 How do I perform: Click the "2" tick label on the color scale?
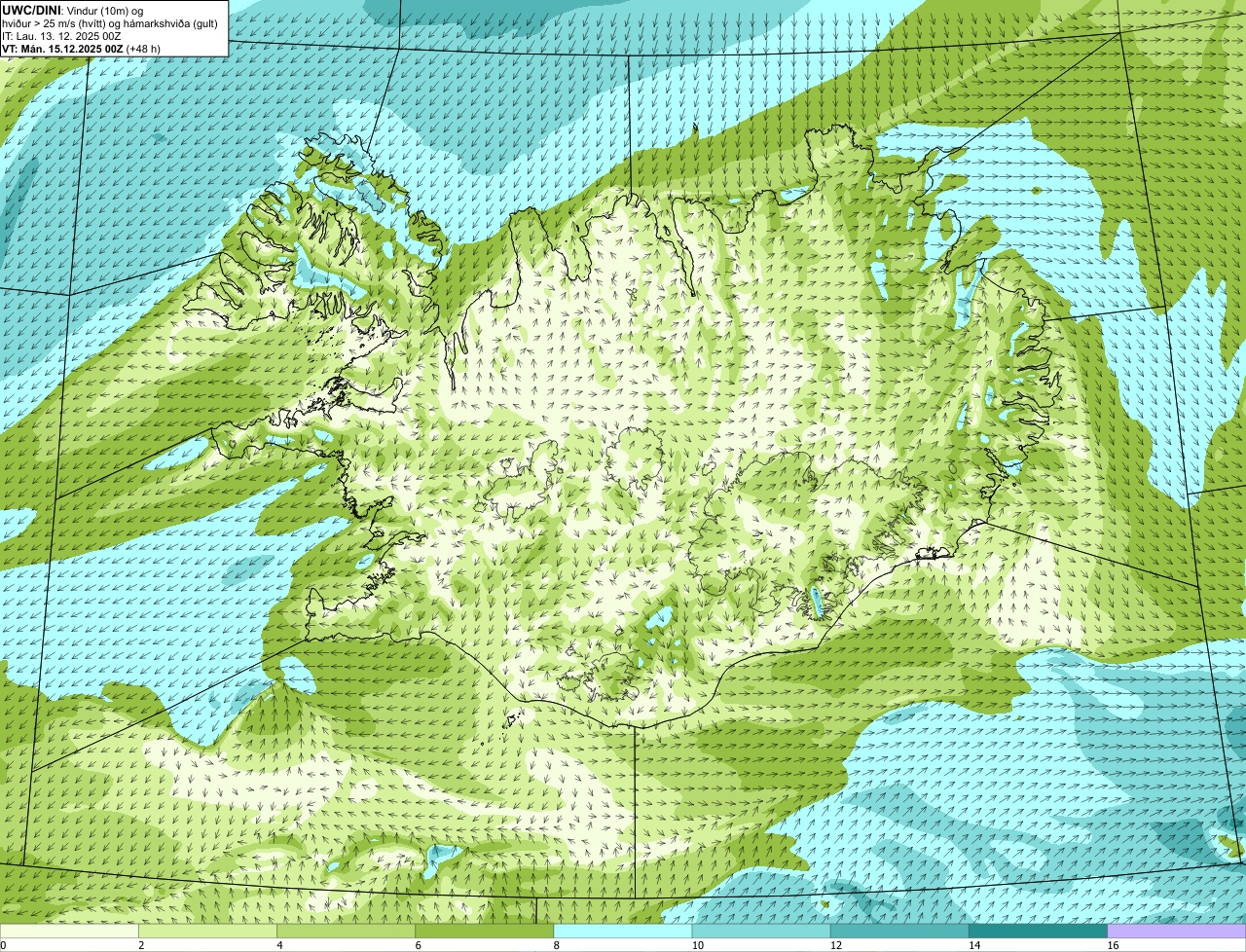(141, 945)
